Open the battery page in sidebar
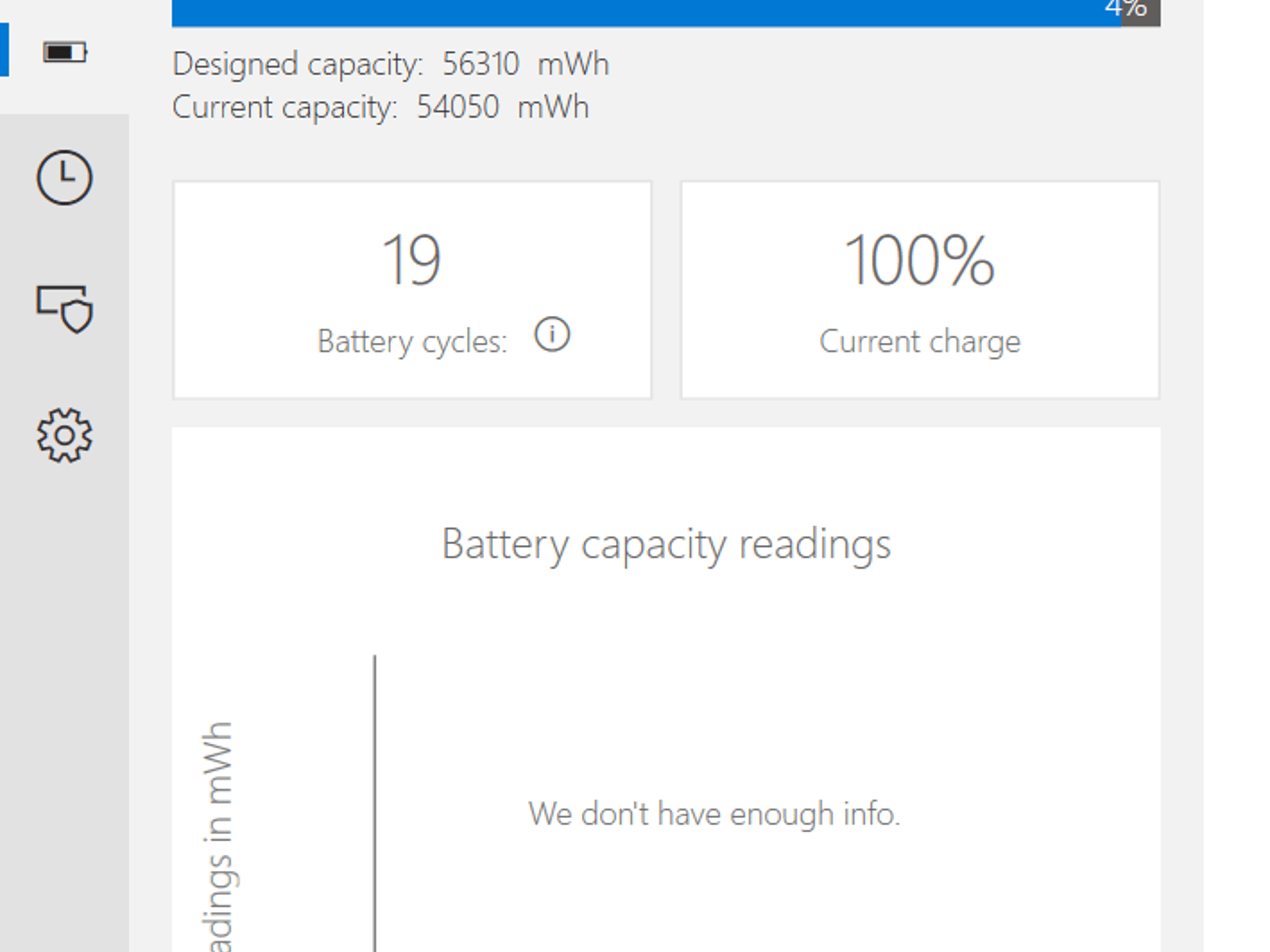Viewport: 1270px width, 952px height. tap(64, 53)
